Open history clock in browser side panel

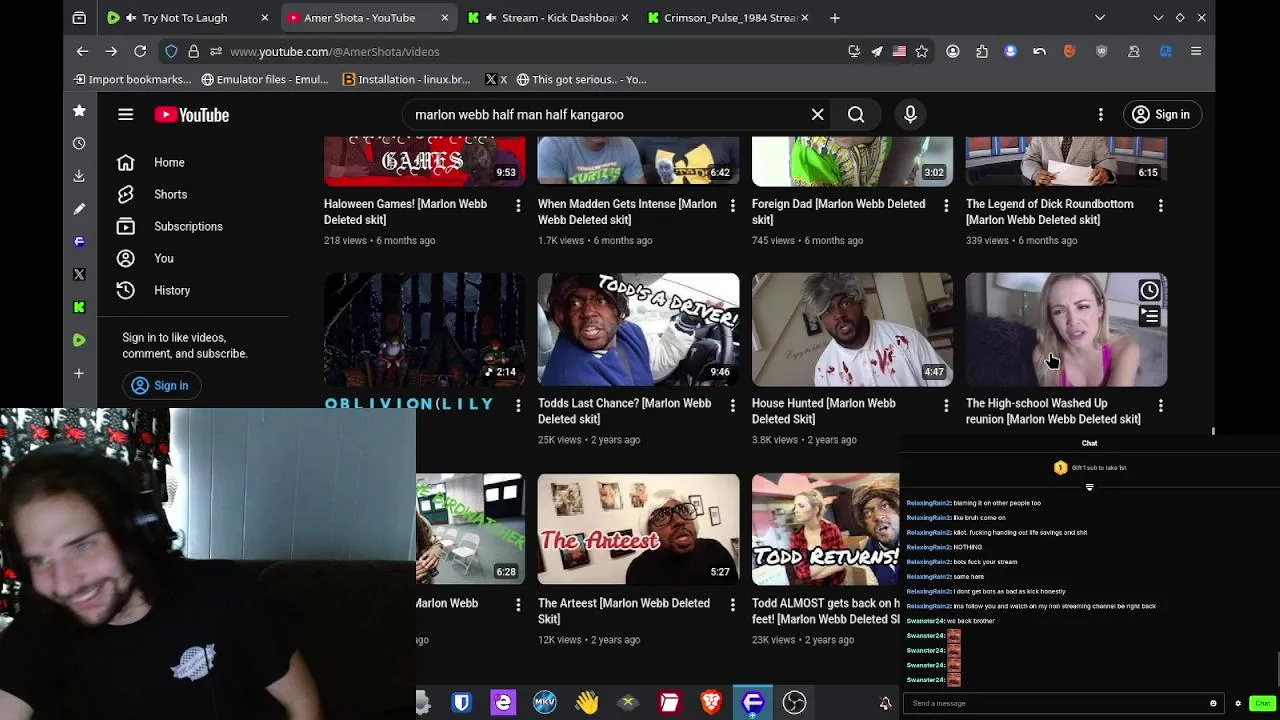(79, 143)
